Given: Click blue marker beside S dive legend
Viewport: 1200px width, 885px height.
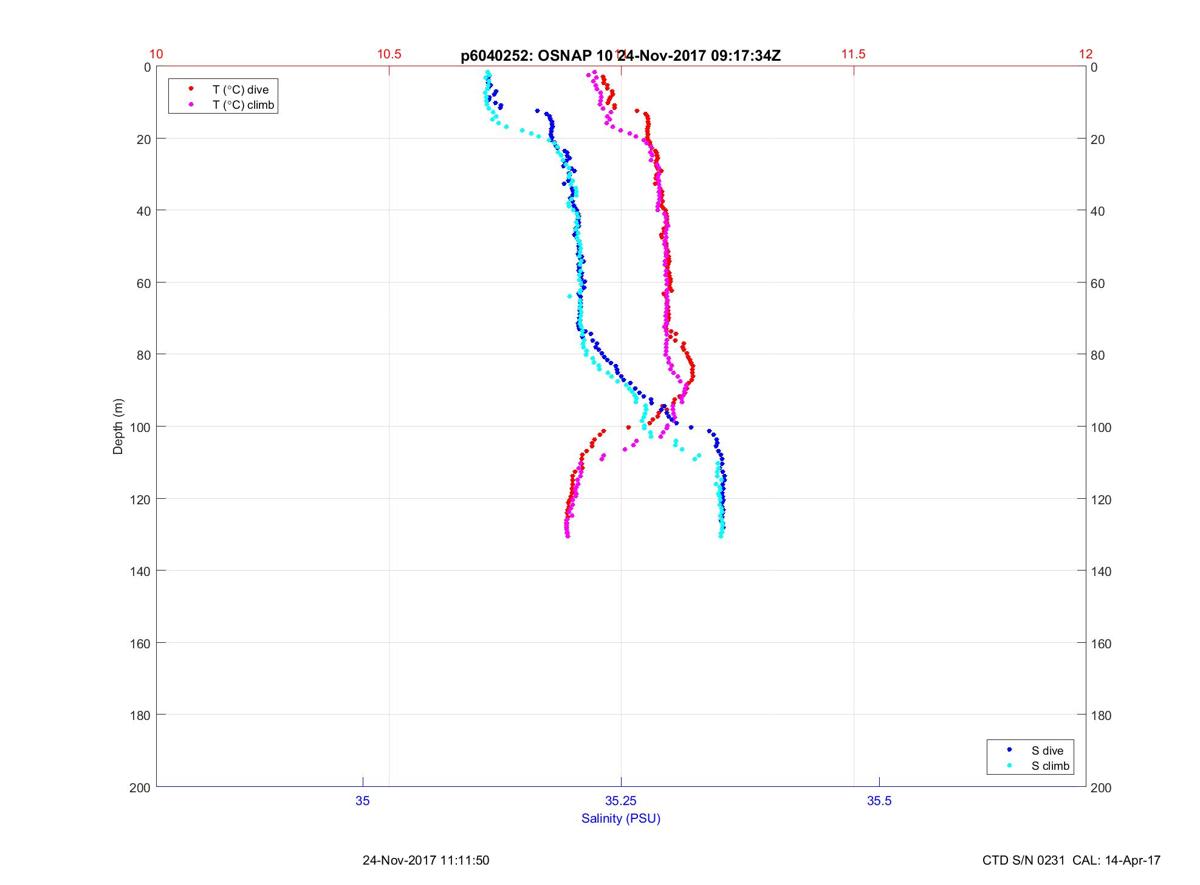Looking at the screenshot, I should click(1010, 750).
